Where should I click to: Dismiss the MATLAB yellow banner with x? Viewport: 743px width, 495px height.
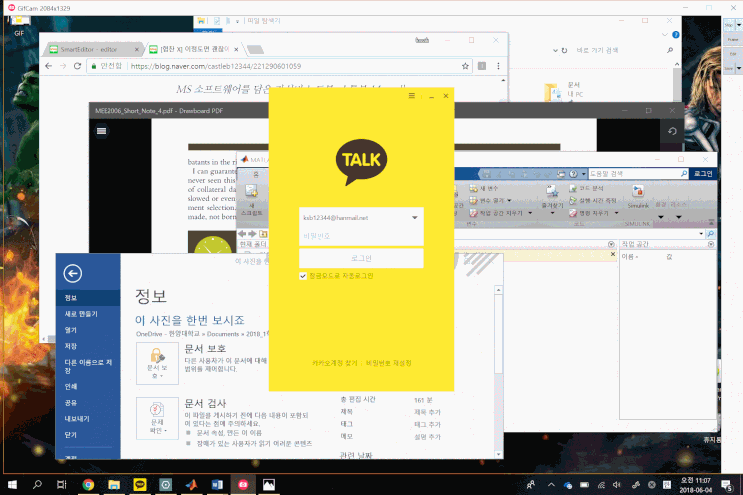pyautogui.click(x=613, y=254)
